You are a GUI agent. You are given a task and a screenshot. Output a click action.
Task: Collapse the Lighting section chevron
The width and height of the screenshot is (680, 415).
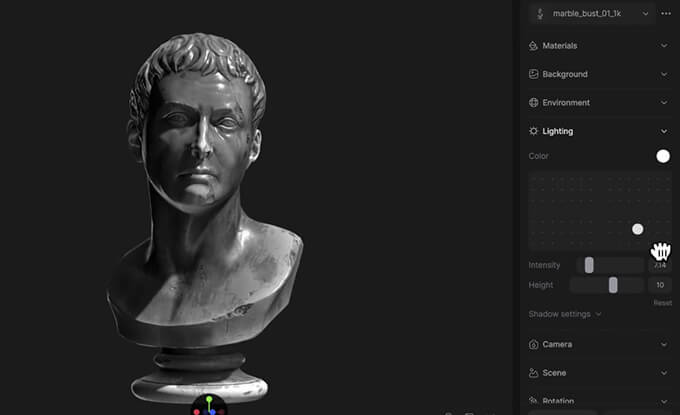pyautogui.click(x=664, y=131)
